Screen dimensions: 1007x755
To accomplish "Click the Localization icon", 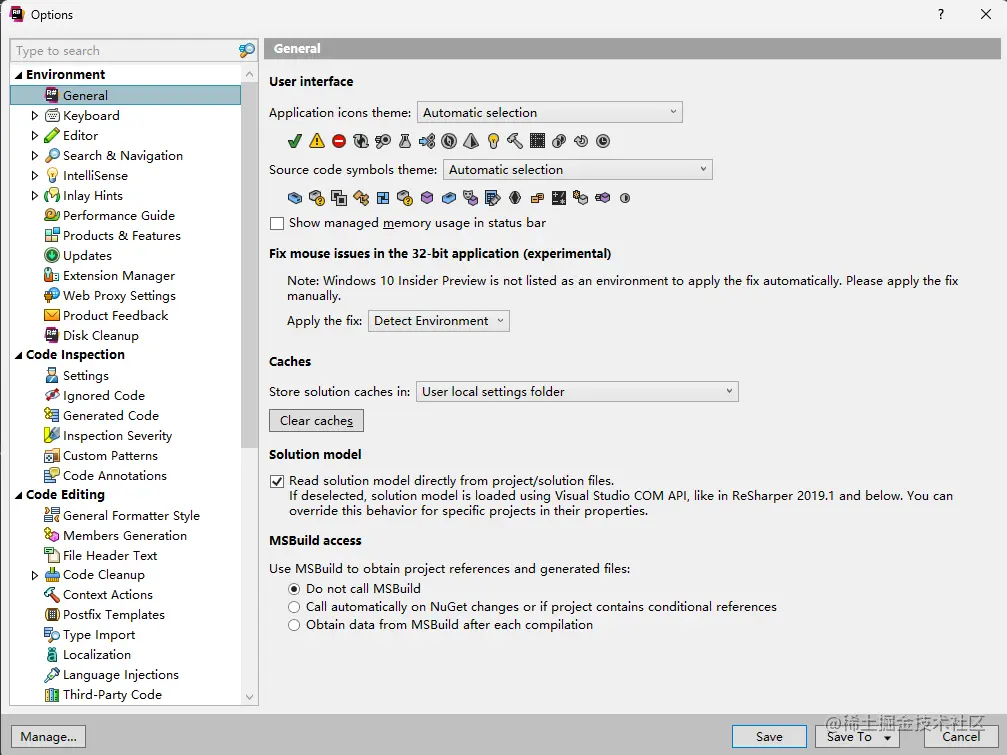I will (52, 655).
